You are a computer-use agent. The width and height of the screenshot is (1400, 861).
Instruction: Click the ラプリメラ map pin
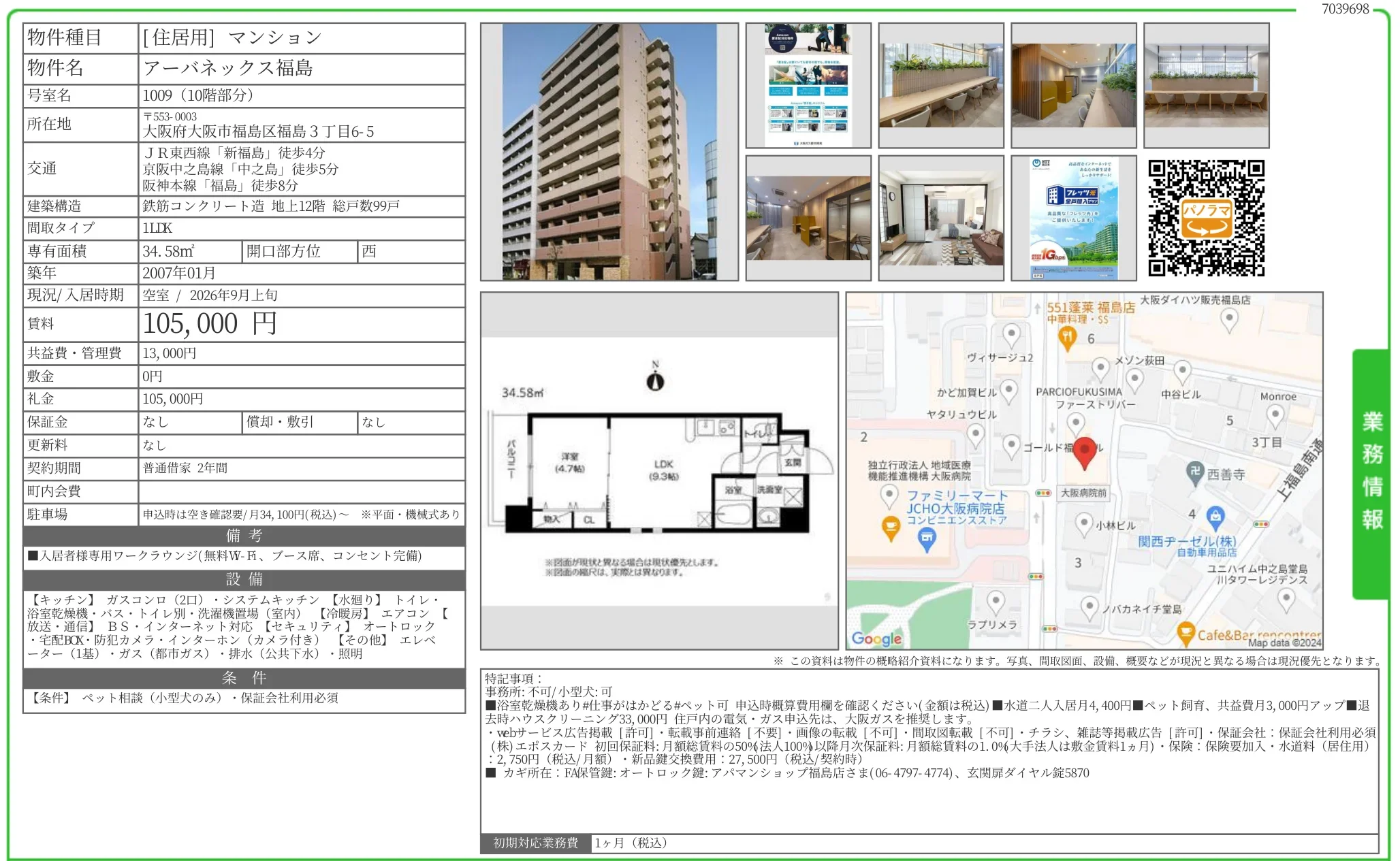coord(996,603)
